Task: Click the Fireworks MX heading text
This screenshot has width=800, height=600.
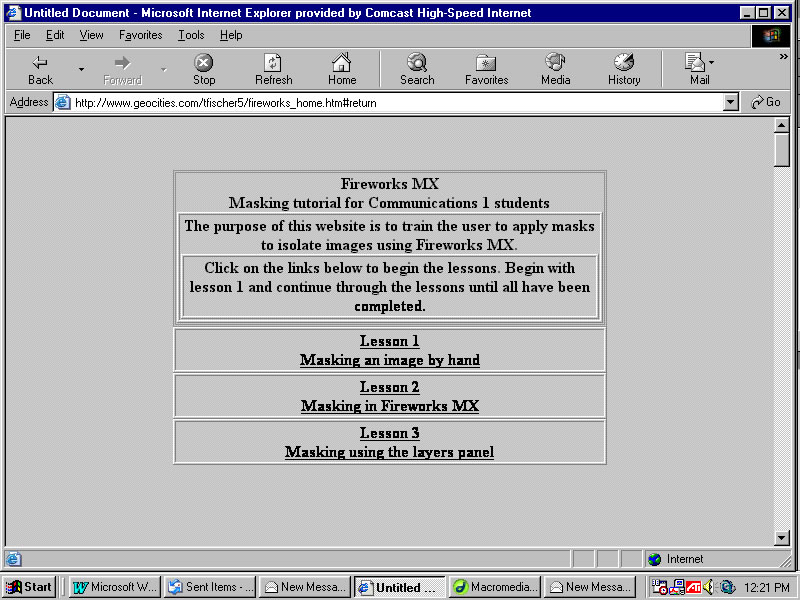Action: (x=389, y=184)
